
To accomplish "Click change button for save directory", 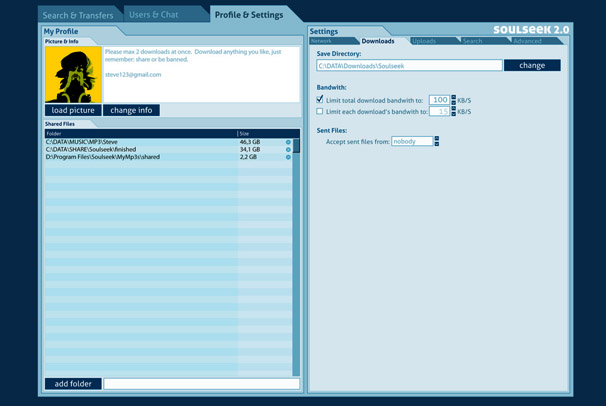I will tap(532, 65).
